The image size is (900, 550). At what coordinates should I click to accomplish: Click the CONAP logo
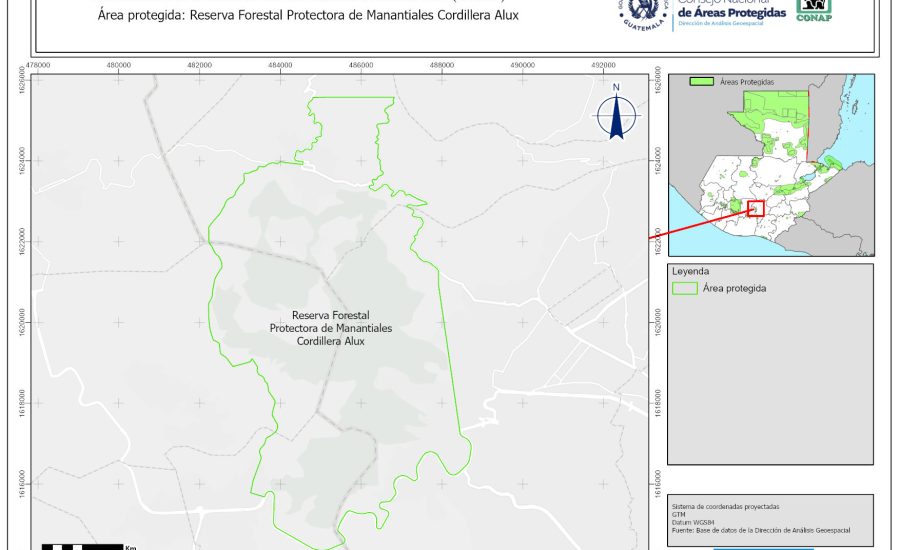[813, 10]
